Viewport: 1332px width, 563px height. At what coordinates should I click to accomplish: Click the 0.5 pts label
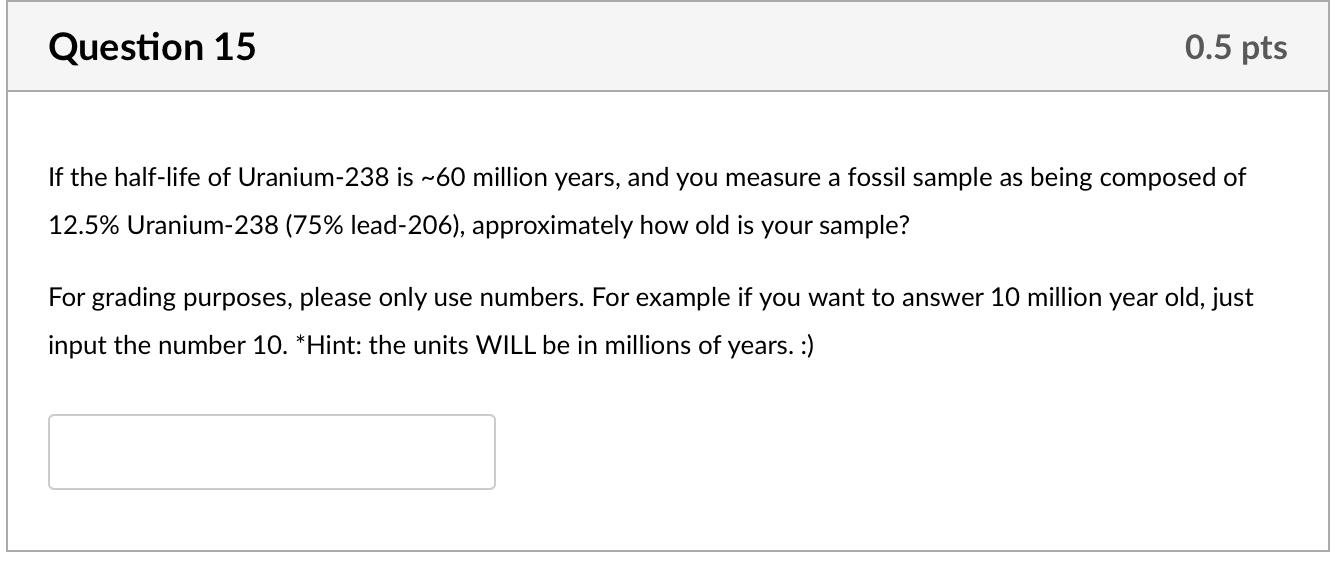point(1236,47)
